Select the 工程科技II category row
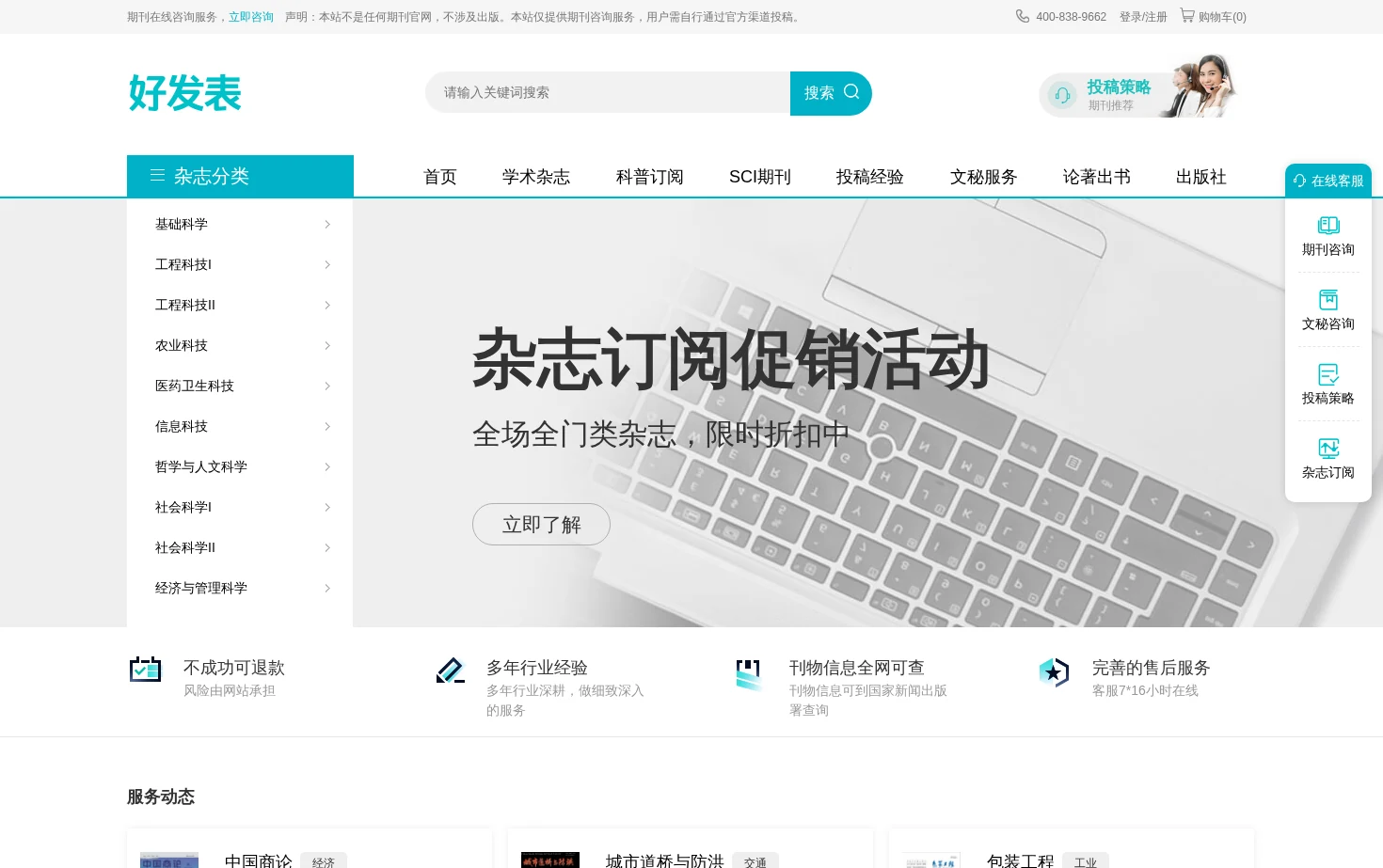 click(x=240, y=305)
